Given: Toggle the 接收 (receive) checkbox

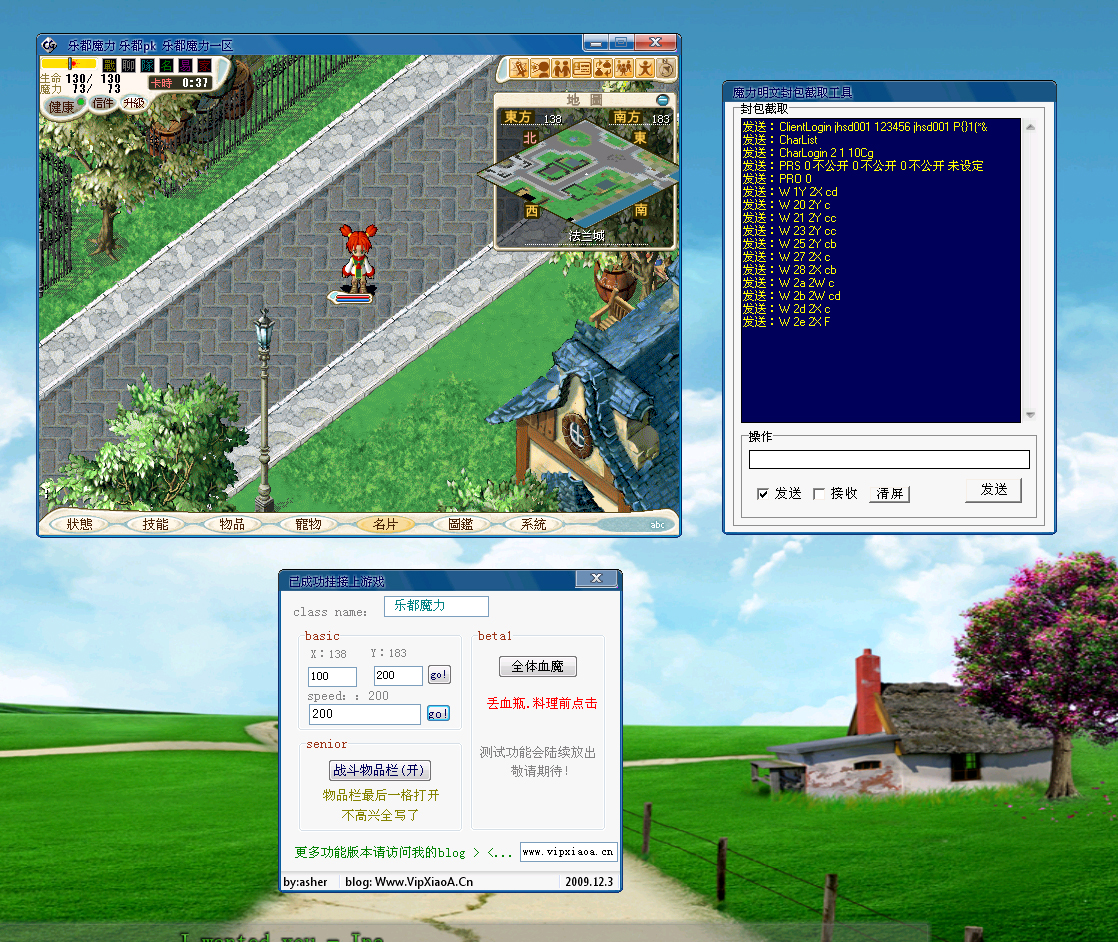Looking at the screenshot, I should [x=819, y=494].
